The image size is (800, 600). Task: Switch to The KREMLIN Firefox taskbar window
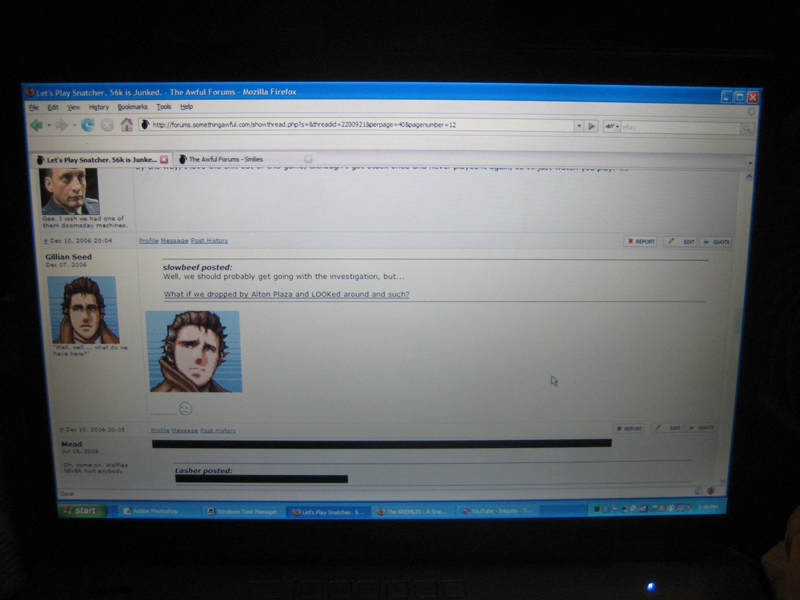[x=411, y=512]
